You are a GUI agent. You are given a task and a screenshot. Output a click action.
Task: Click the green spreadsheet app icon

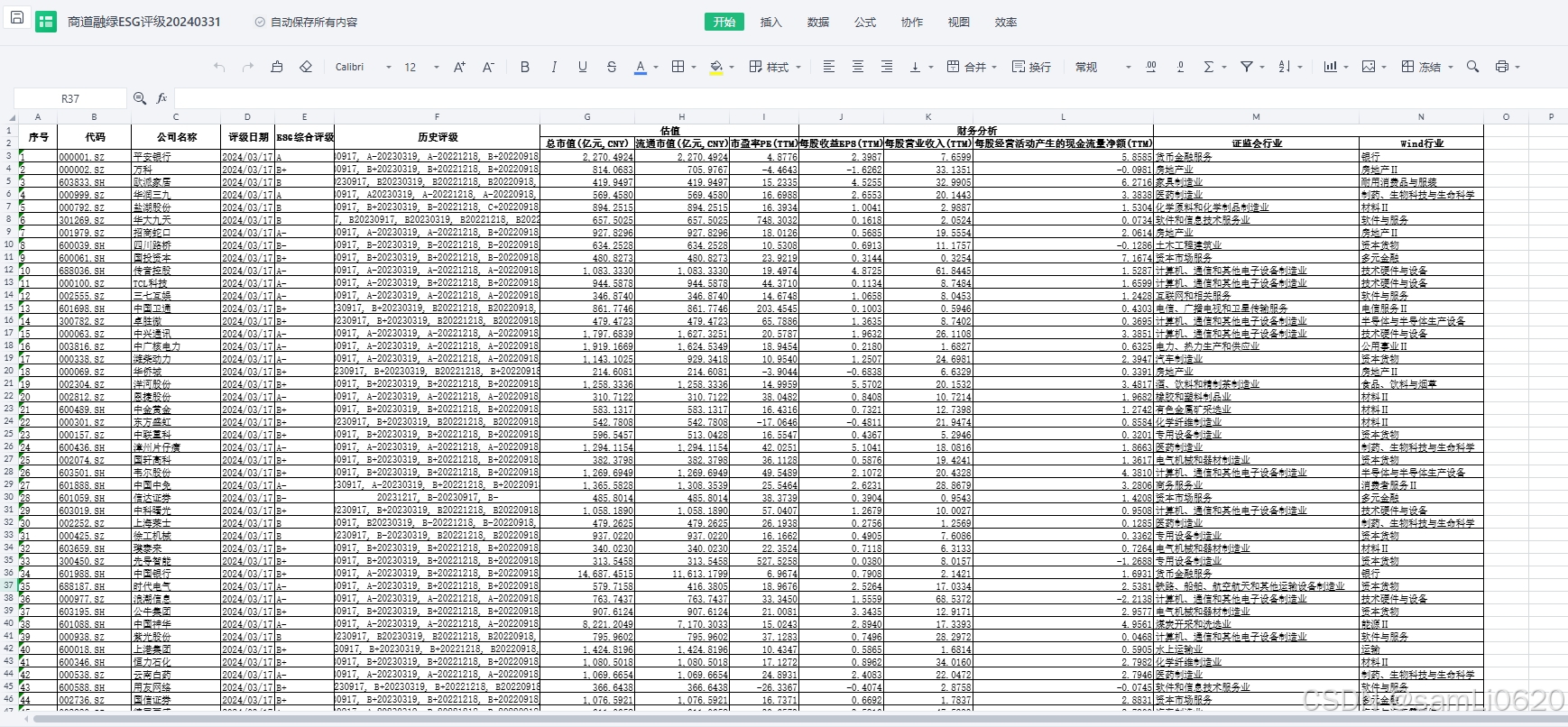46,22
